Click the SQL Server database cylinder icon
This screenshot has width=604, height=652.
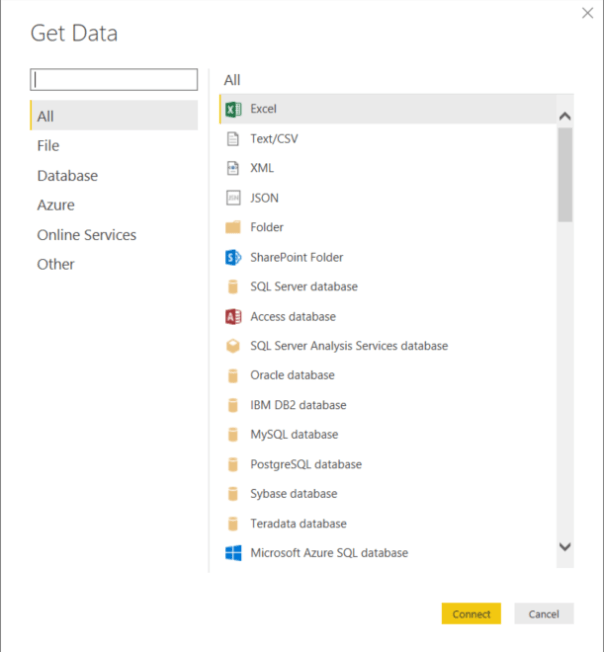(x=233, y=287)
